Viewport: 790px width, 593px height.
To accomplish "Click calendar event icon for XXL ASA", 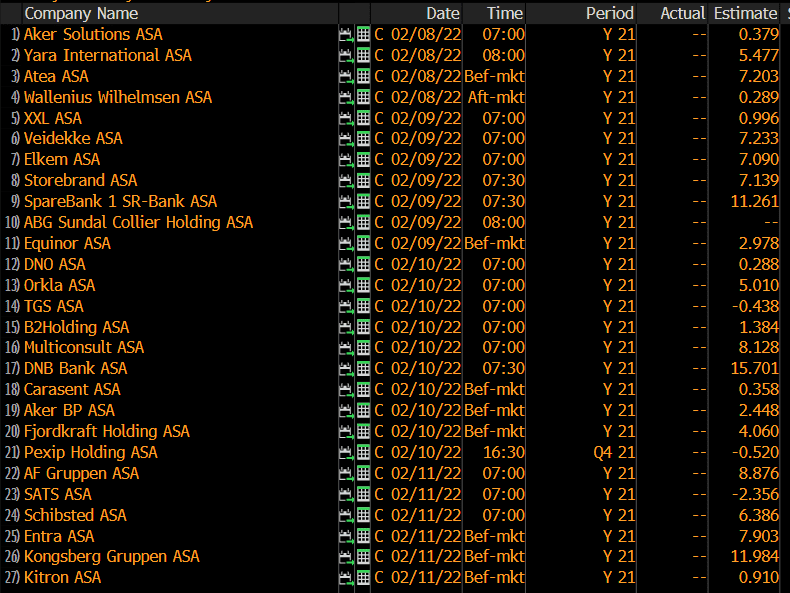I will pyautogui.click(x=346, y=118).
